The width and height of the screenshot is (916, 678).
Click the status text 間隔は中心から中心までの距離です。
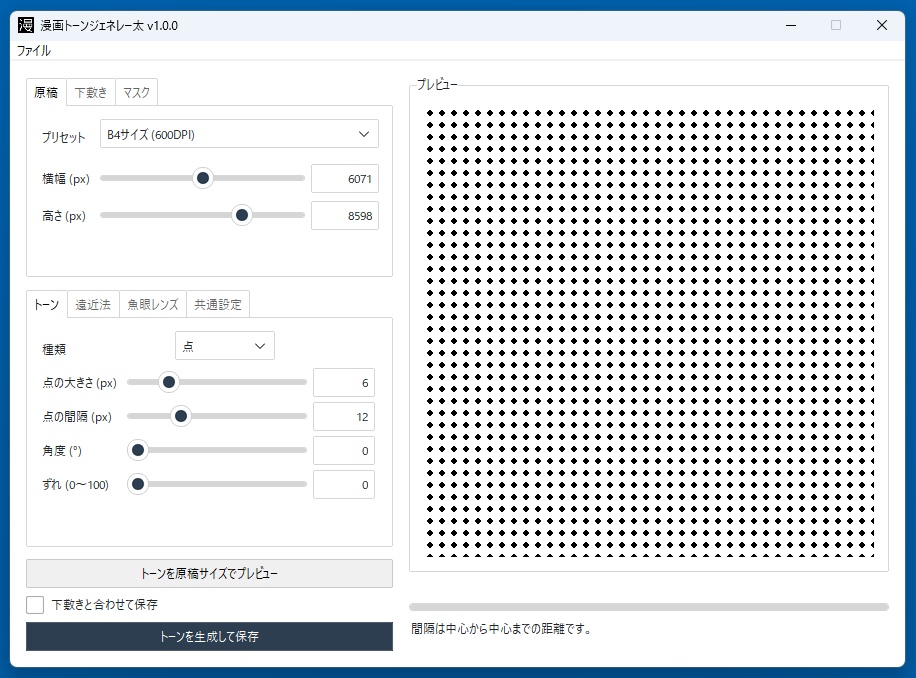coord(502,629)
